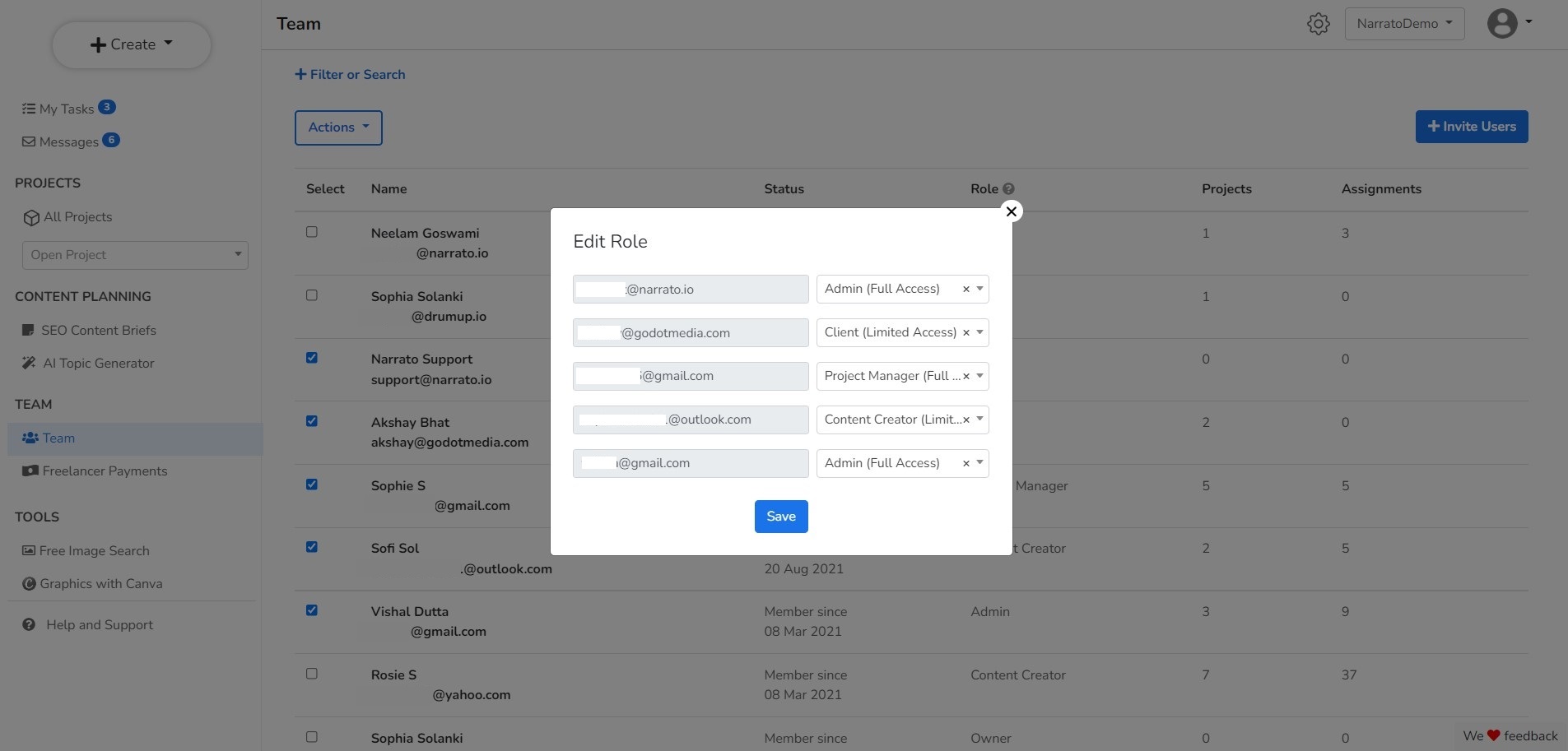
Task: Select the Rosie S checkbox
Action: 312,674
